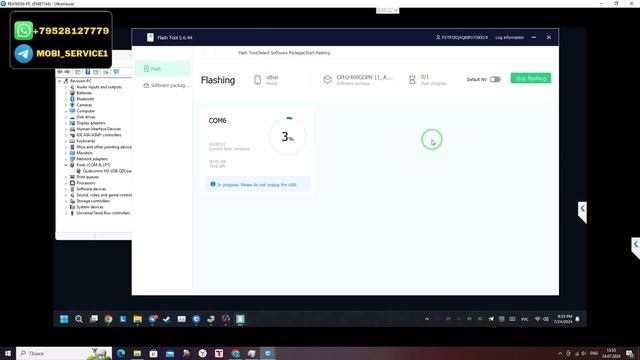Screen dimensions: 640x360
Task: Select Software devices entry
Action: [x=91, y=189]
